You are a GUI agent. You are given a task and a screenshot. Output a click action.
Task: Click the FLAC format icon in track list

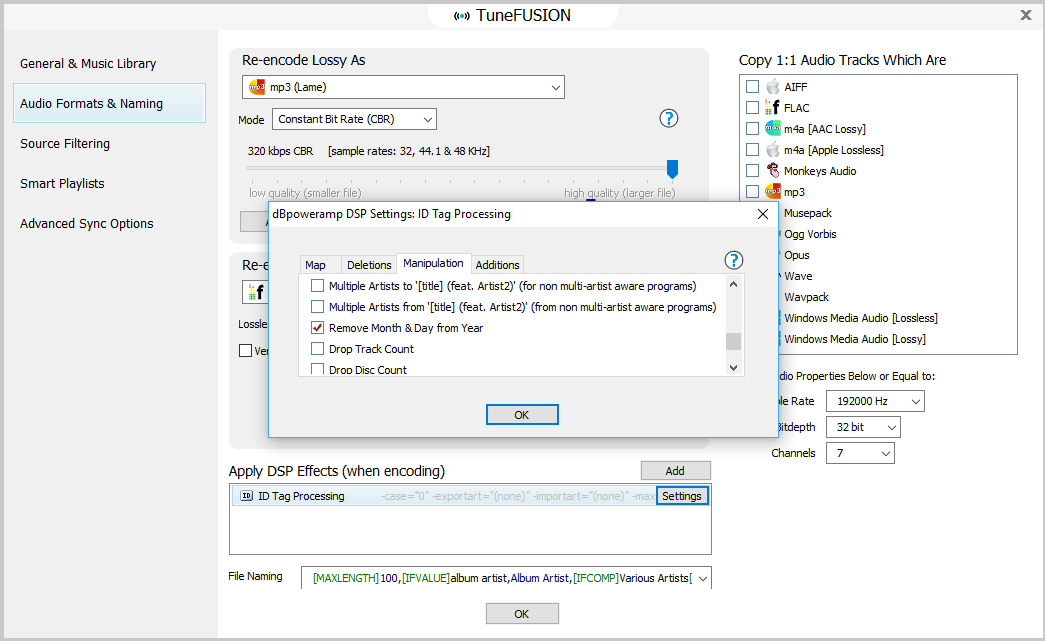pos(772,107)
